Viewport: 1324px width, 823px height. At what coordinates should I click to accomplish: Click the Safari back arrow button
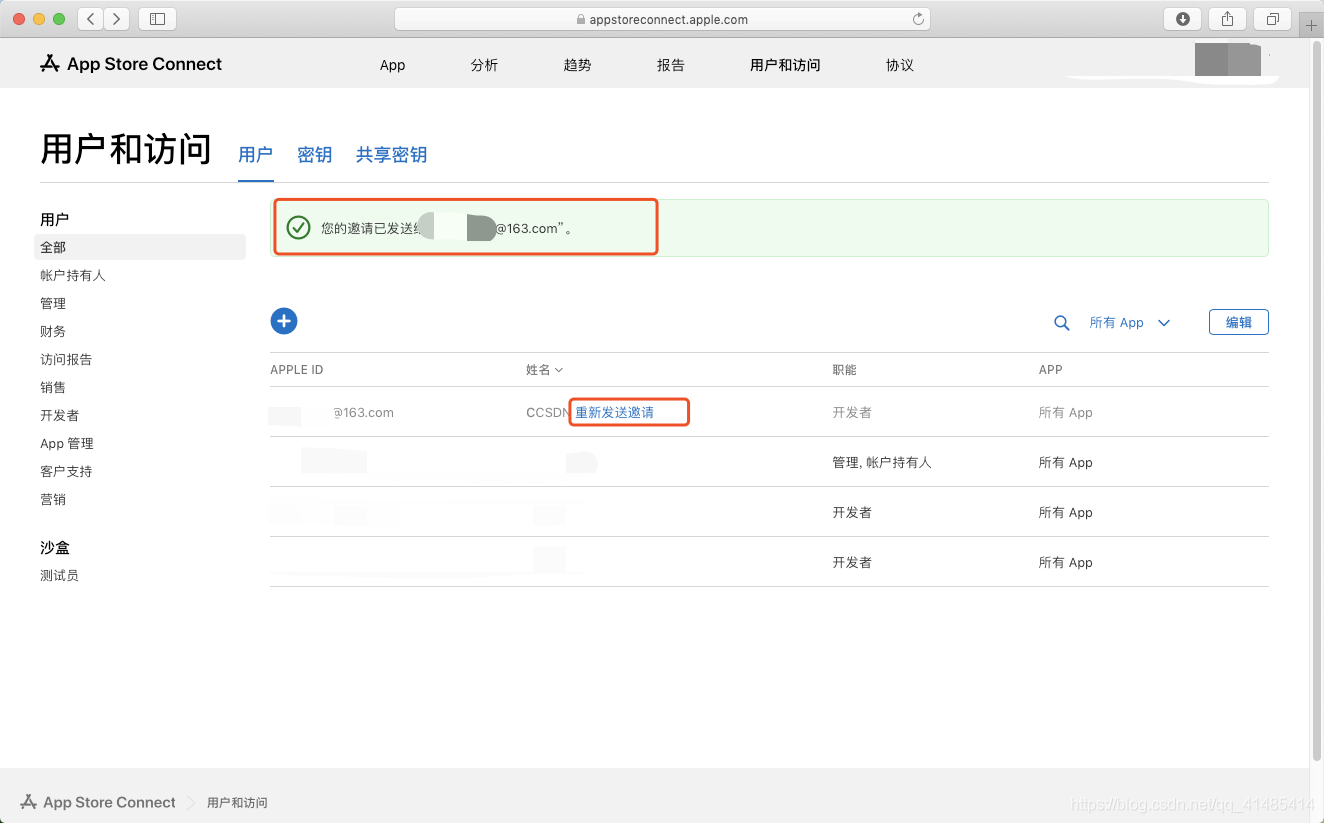click(x=90, y=19)
